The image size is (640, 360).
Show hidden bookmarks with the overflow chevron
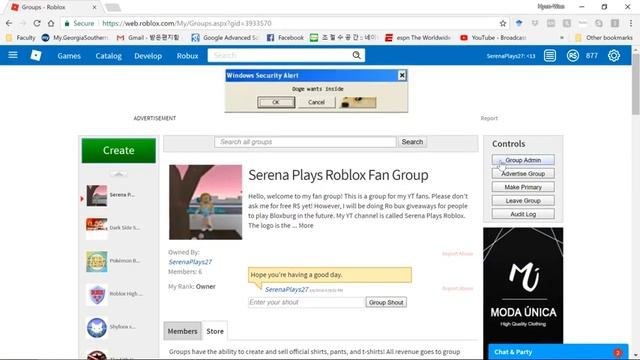pos(562,38)
